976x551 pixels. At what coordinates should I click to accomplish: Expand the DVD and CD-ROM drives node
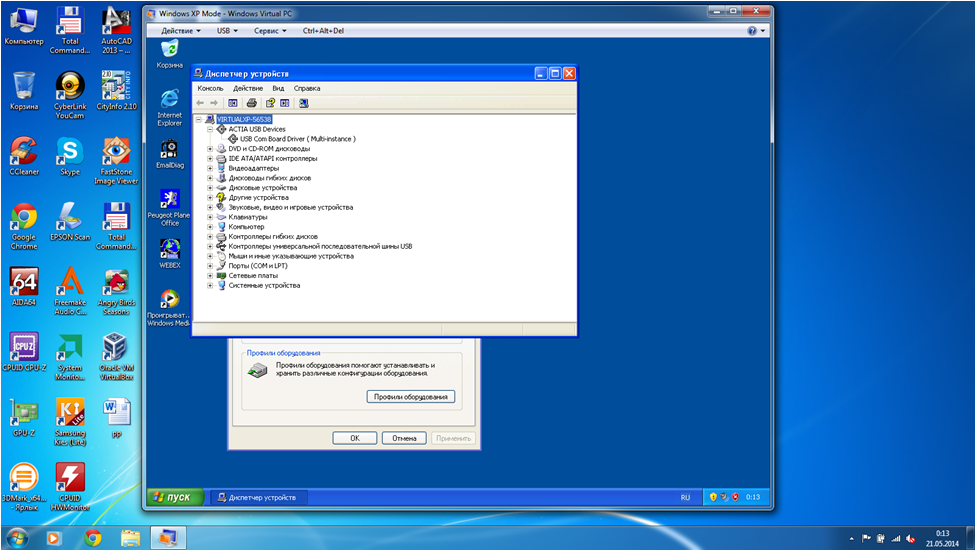tap(210, 148)
